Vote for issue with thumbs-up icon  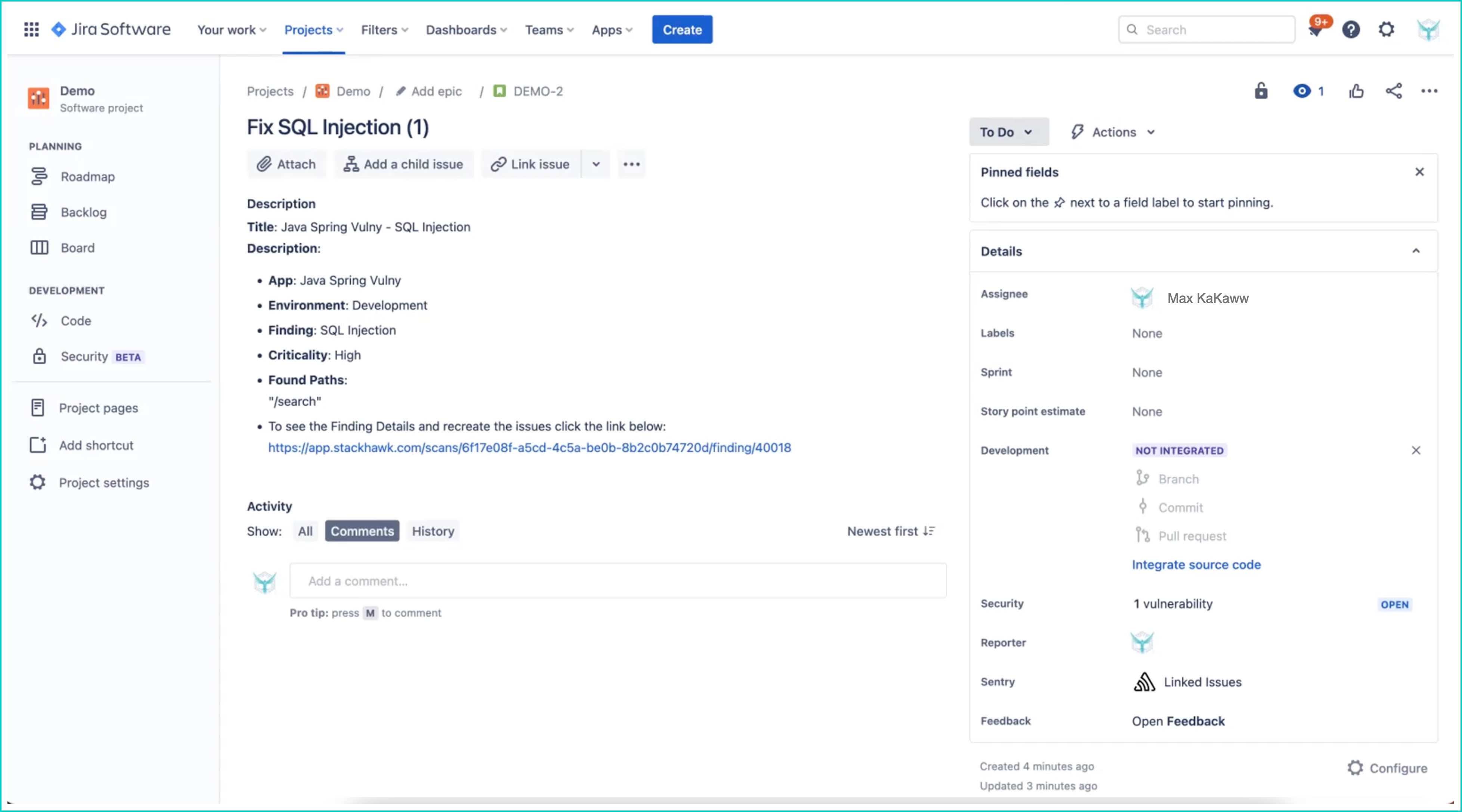1356,91
